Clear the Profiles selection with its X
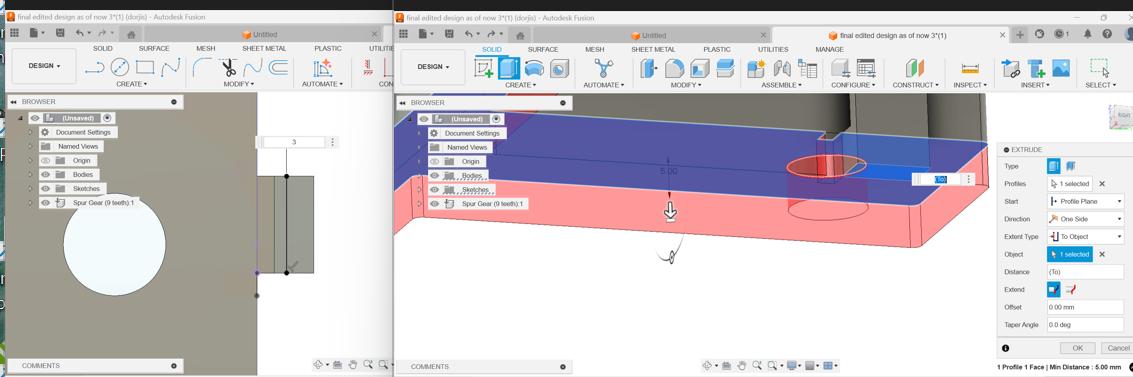This screenshot has height=377, width=1133. tap(1102, 184)
